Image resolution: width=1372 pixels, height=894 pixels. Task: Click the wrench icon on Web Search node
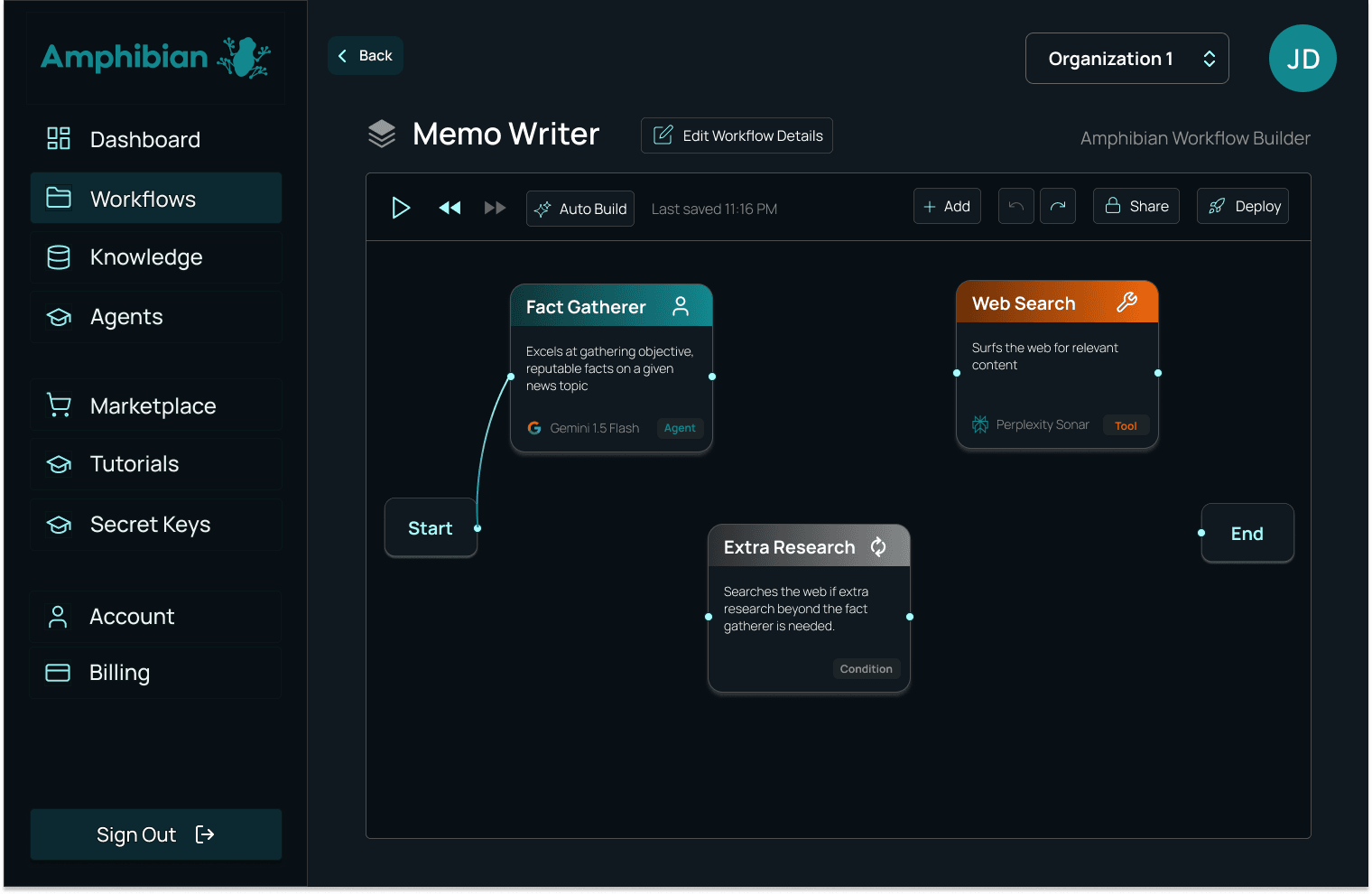pyautogui.click(x=1126, y=303)
